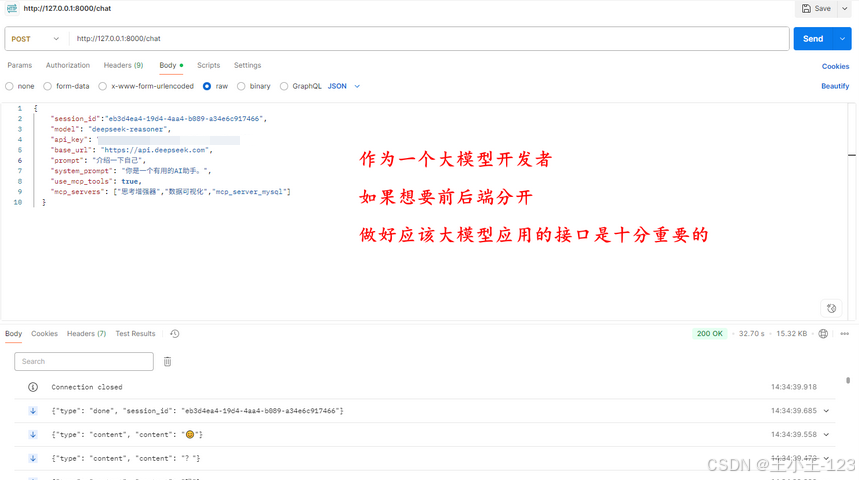The image size is (859, 480).
Task: Click the Connection closed message text
Action: click(87, 387)
